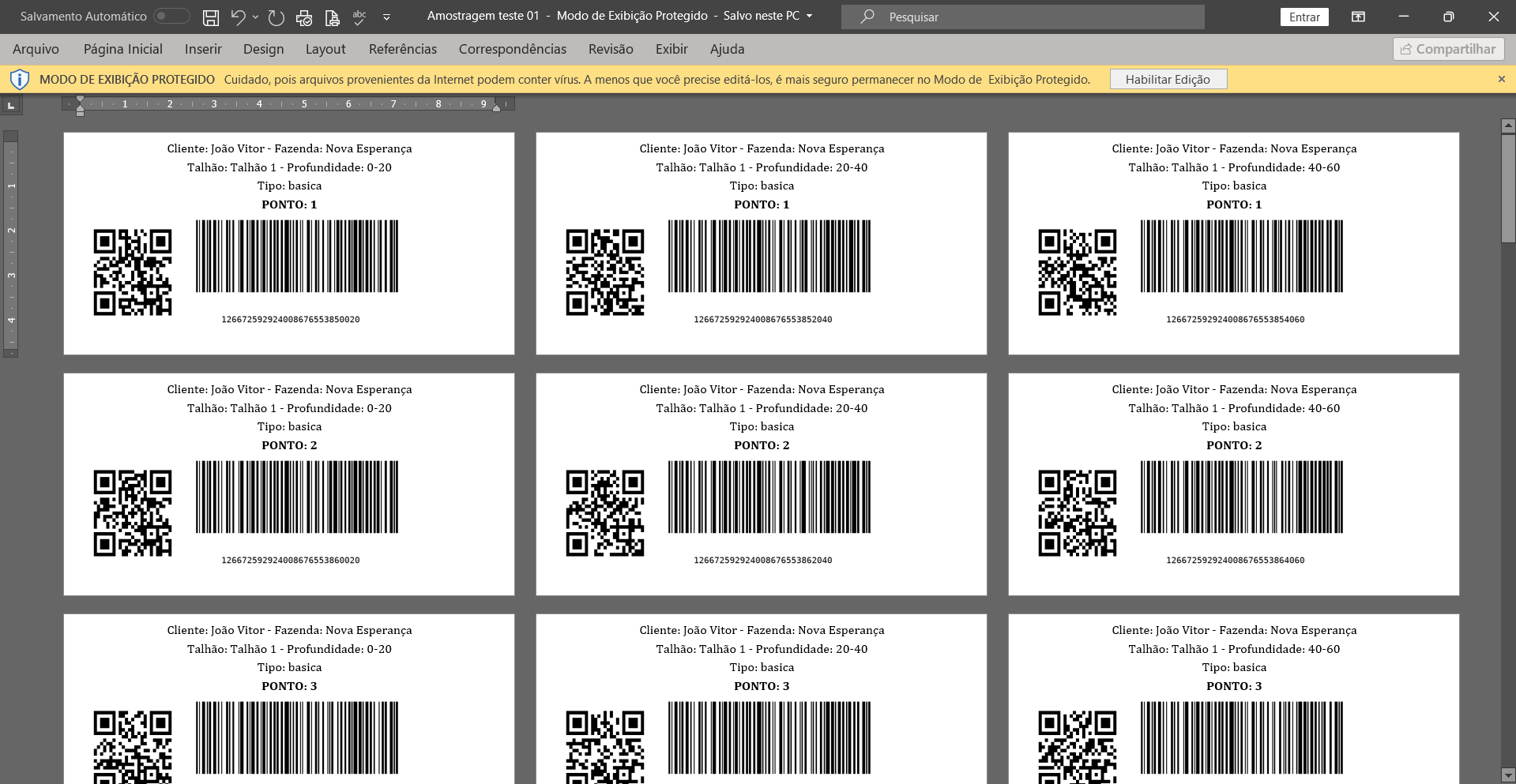Click the Entrar sign-in button
This screenshot has width=1516, height=784.
[1304, 17]
